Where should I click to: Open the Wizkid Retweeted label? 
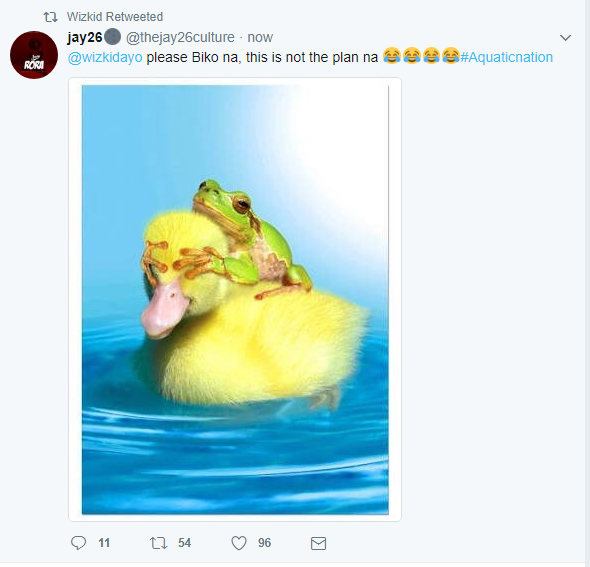pos(115,17)
